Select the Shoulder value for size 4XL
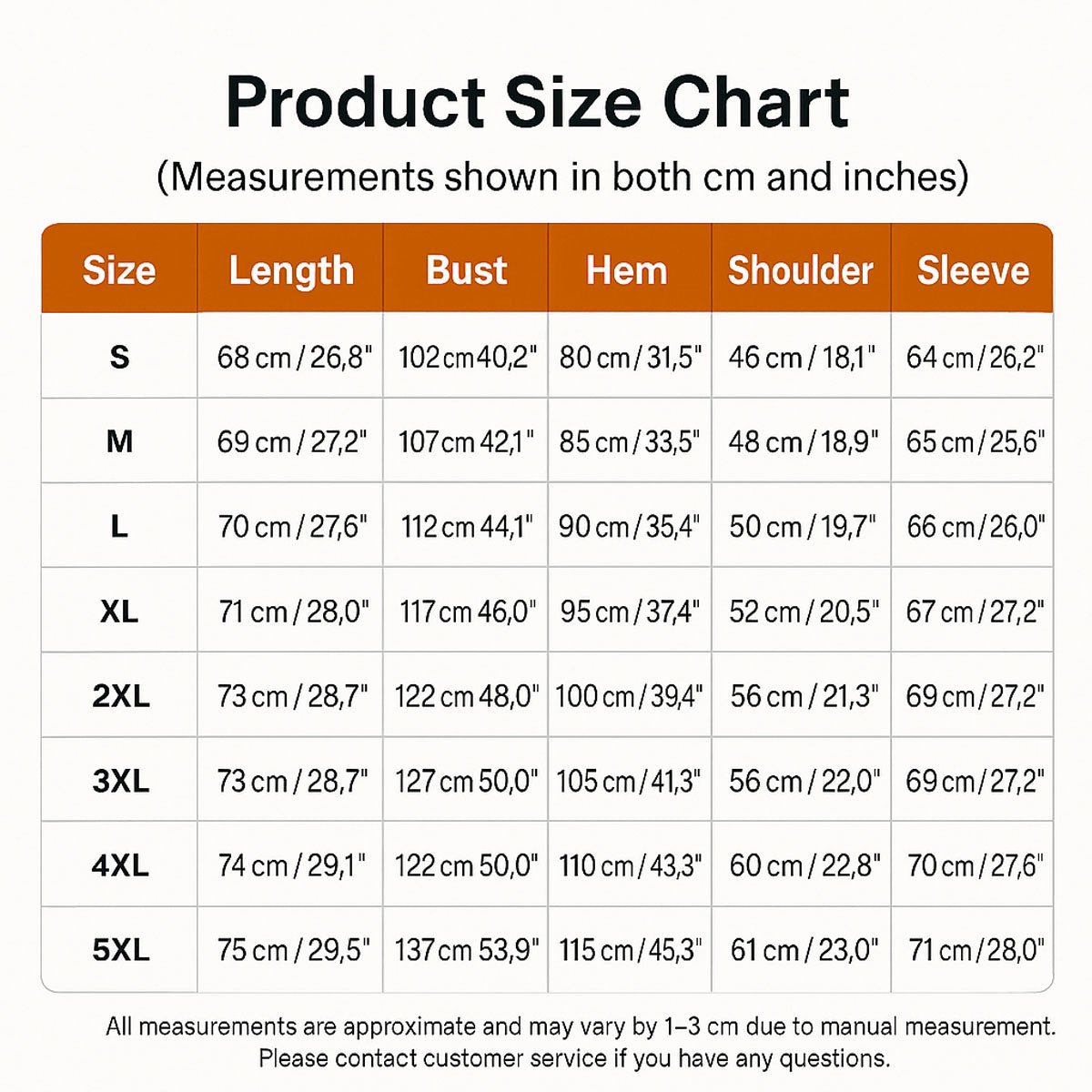 (804, 865)
